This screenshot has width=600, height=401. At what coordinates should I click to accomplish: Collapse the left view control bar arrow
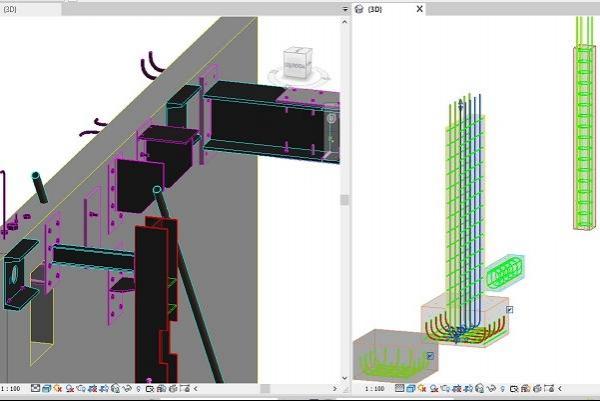(194, 388)
